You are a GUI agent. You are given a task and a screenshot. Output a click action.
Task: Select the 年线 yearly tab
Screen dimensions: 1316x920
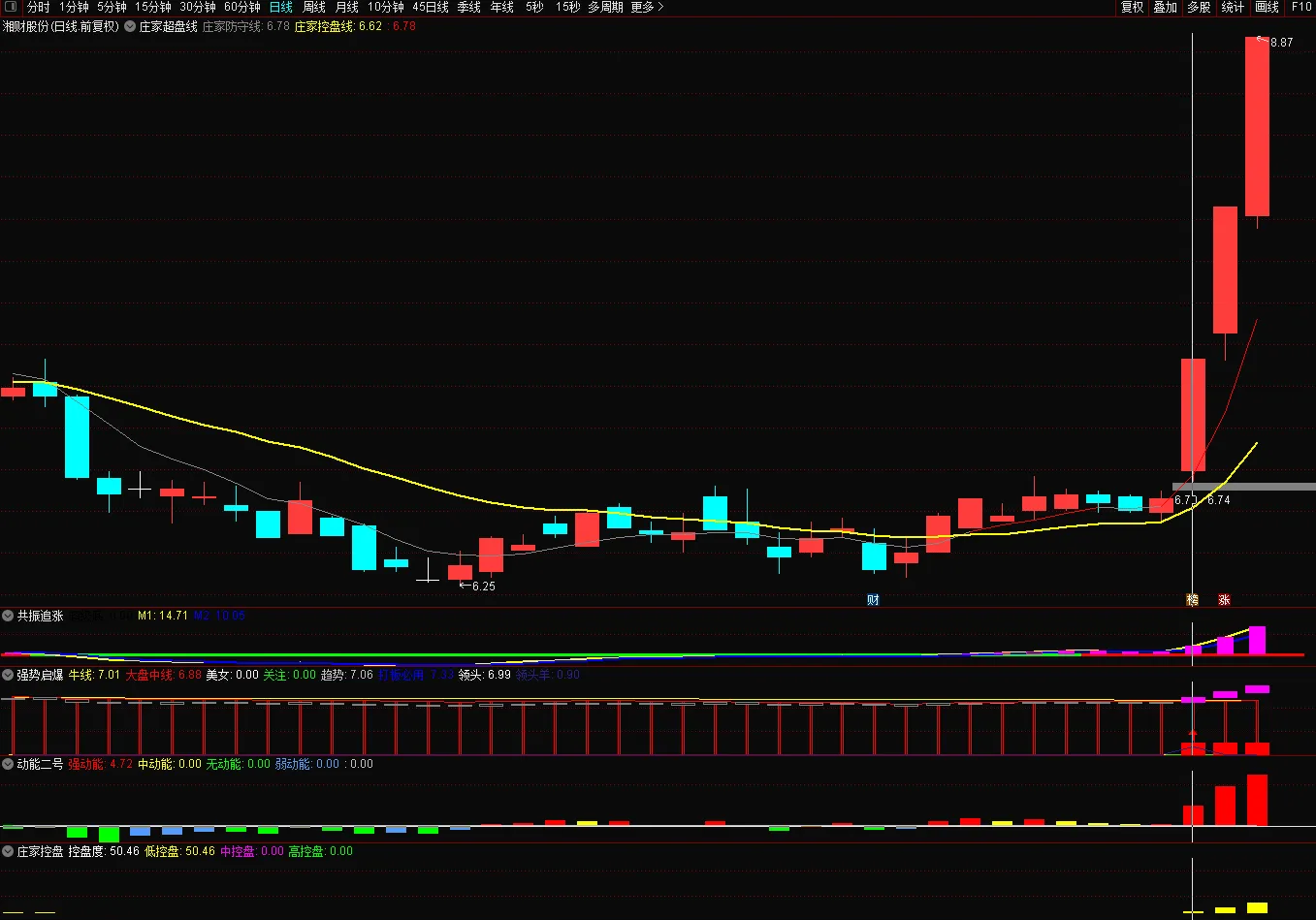[x=502, y=7]
